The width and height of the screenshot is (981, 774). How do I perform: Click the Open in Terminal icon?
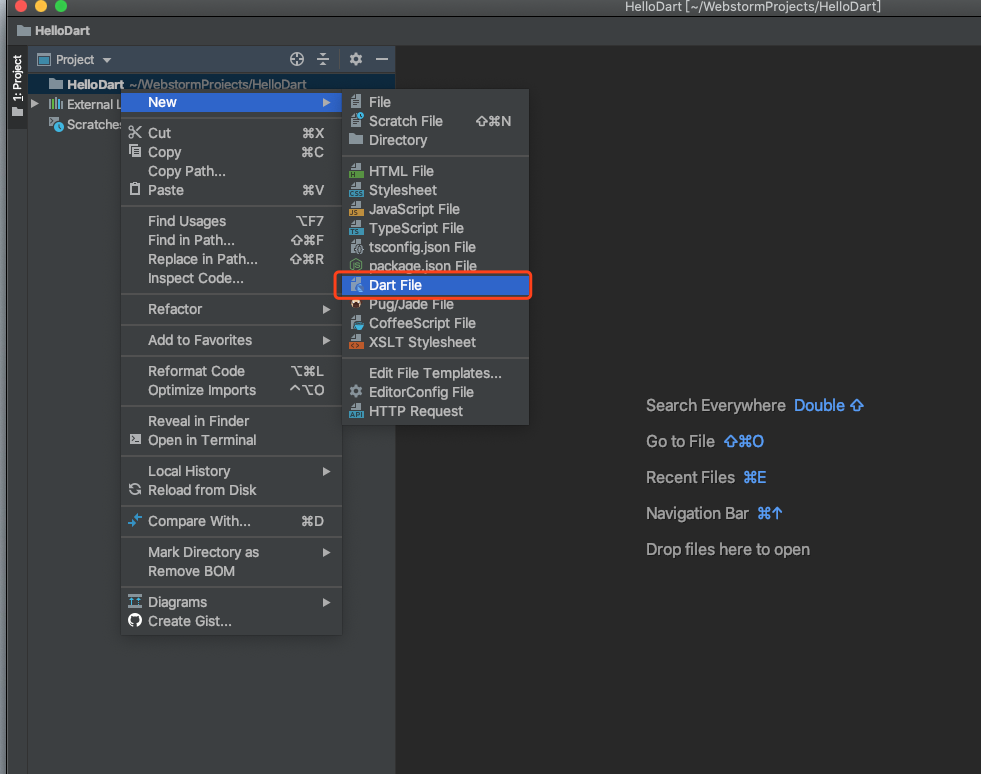click(135, 439)
